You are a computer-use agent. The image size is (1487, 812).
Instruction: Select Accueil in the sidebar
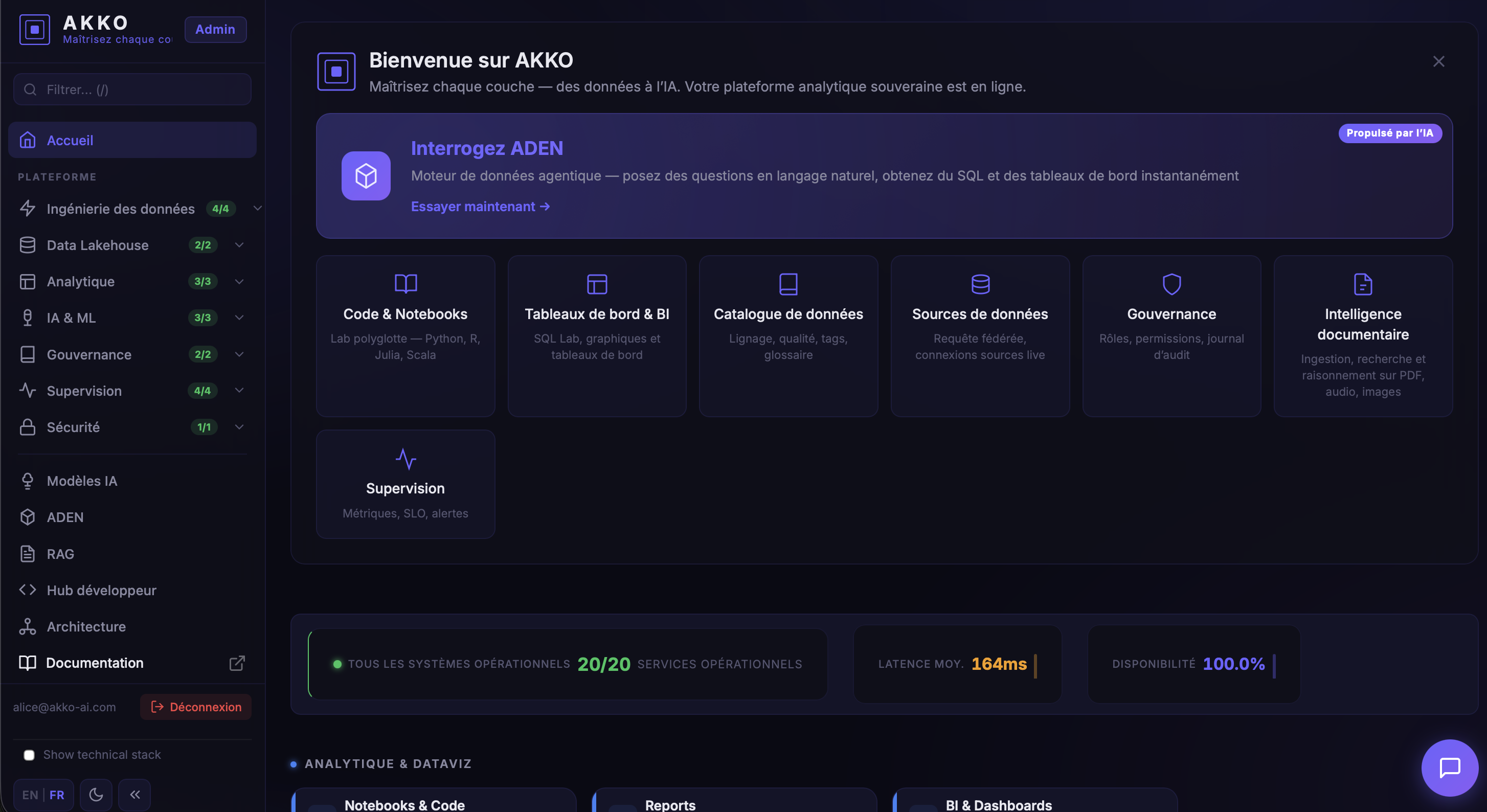click(x=132, y=140)
